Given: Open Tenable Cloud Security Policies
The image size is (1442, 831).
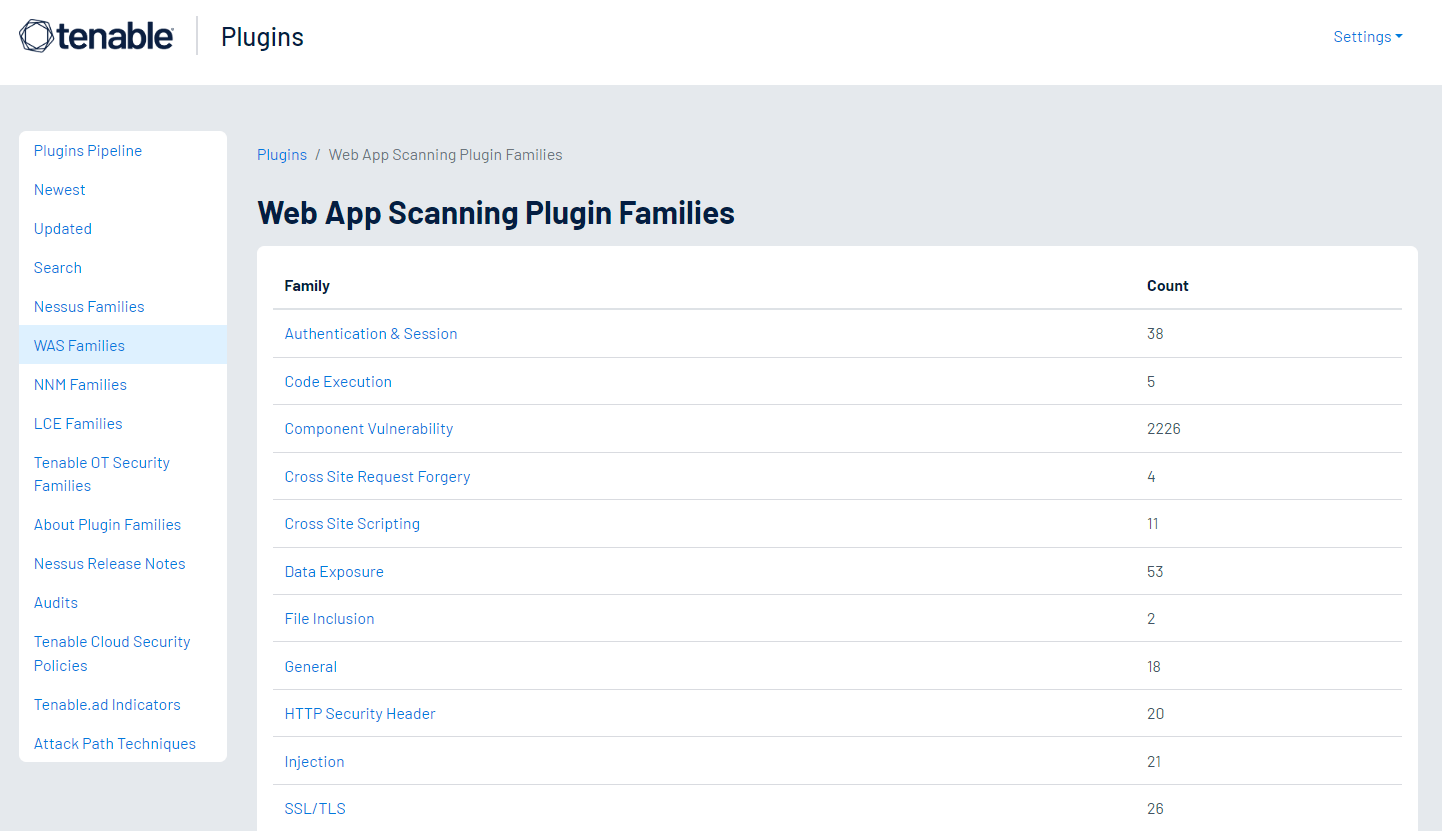Looking at the screenshot, I should click(112, 653).
